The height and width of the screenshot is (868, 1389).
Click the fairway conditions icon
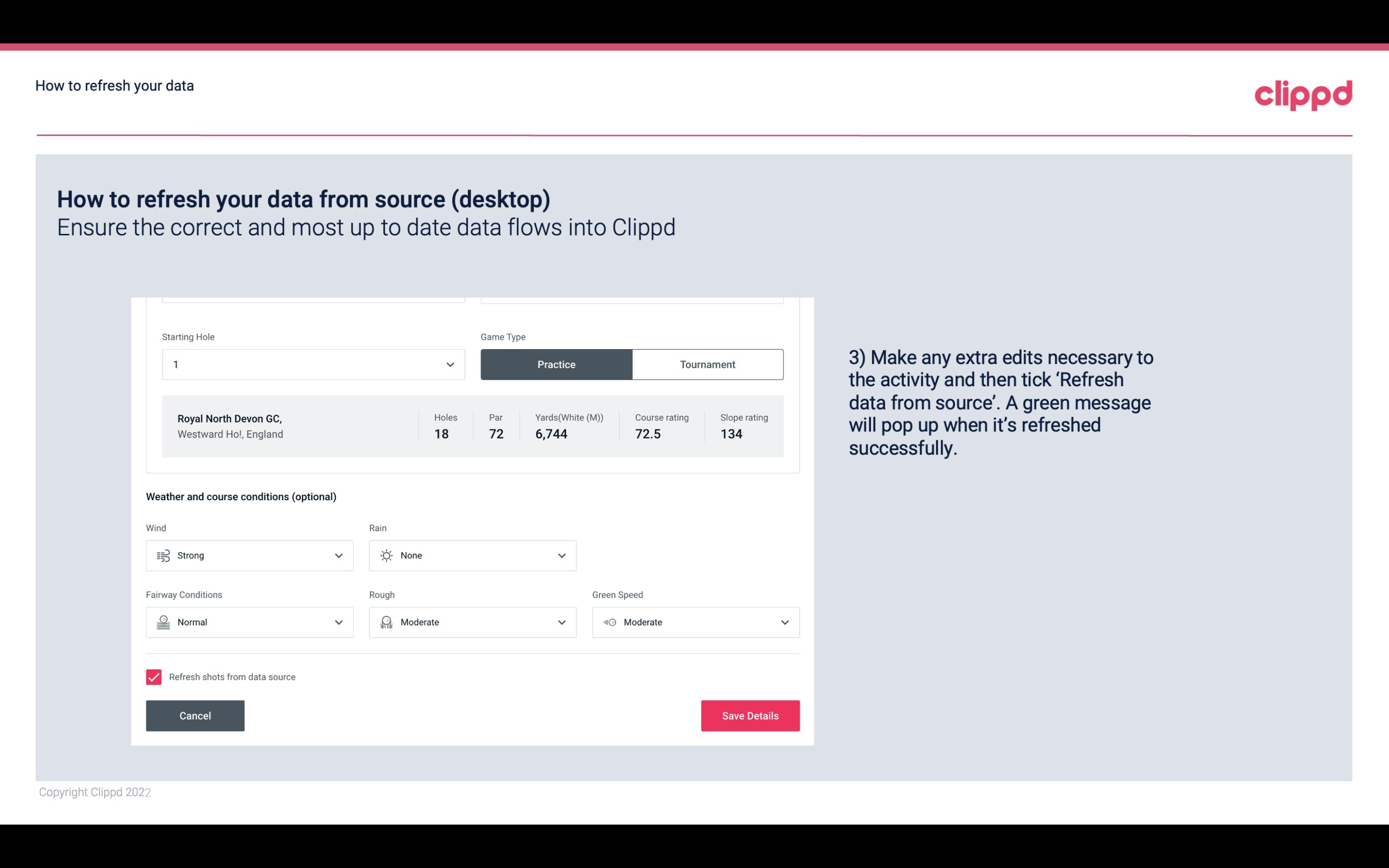click(x=162, y=622)
